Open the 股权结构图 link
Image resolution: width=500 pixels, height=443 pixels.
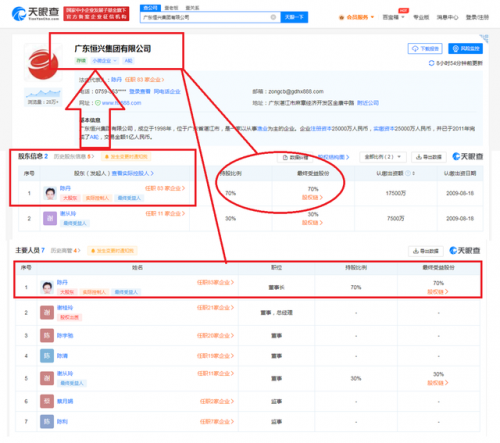pos(333,157)
